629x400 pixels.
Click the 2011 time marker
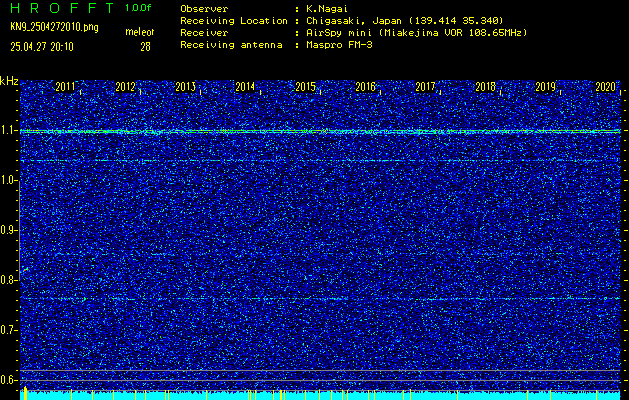(x=65, y=87)
